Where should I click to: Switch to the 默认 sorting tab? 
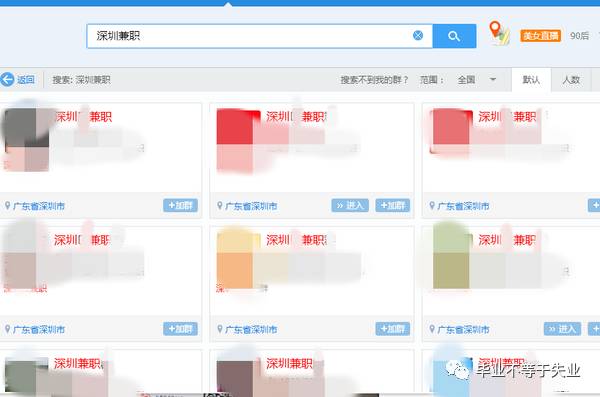531,80
